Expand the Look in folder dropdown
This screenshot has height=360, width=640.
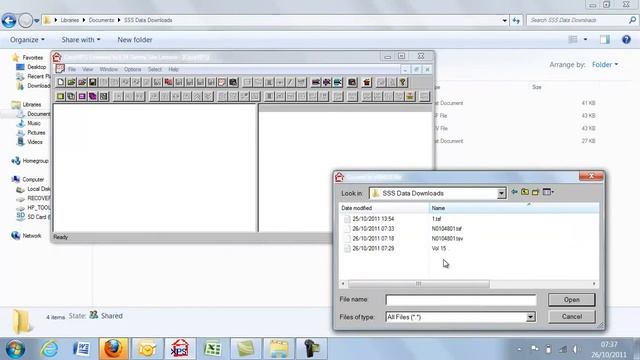[501, 193]
